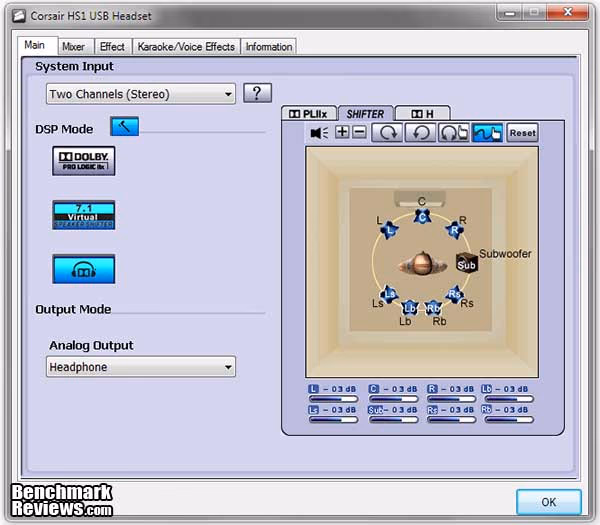Screen dimensions: 600x525
Task: Select the Left back Lb speaker icon
Action: click(x=410, y=308)
